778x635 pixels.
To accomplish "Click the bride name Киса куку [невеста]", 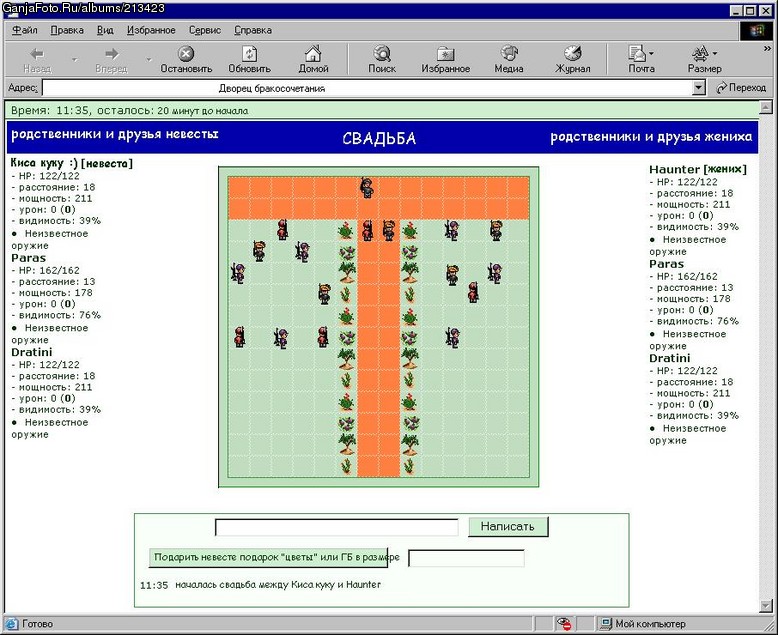I will click(71, 163).
